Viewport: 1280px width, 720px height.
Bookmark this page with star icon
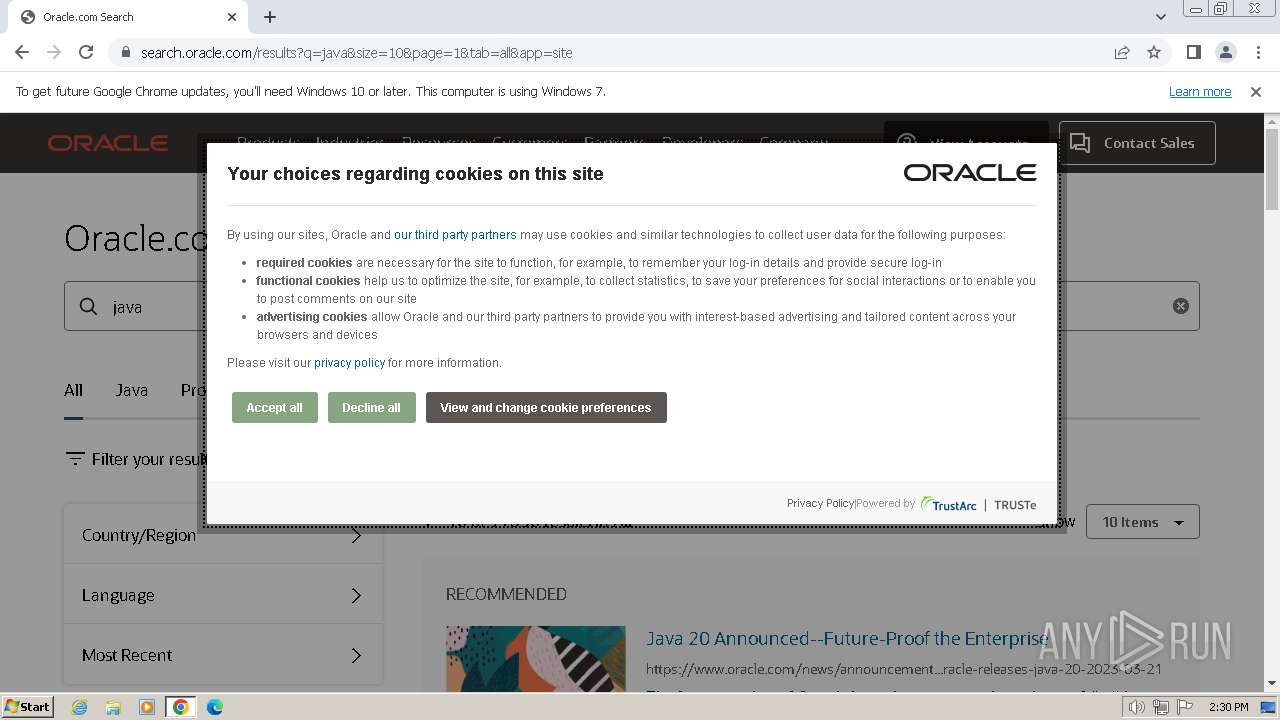[1154, 52]
